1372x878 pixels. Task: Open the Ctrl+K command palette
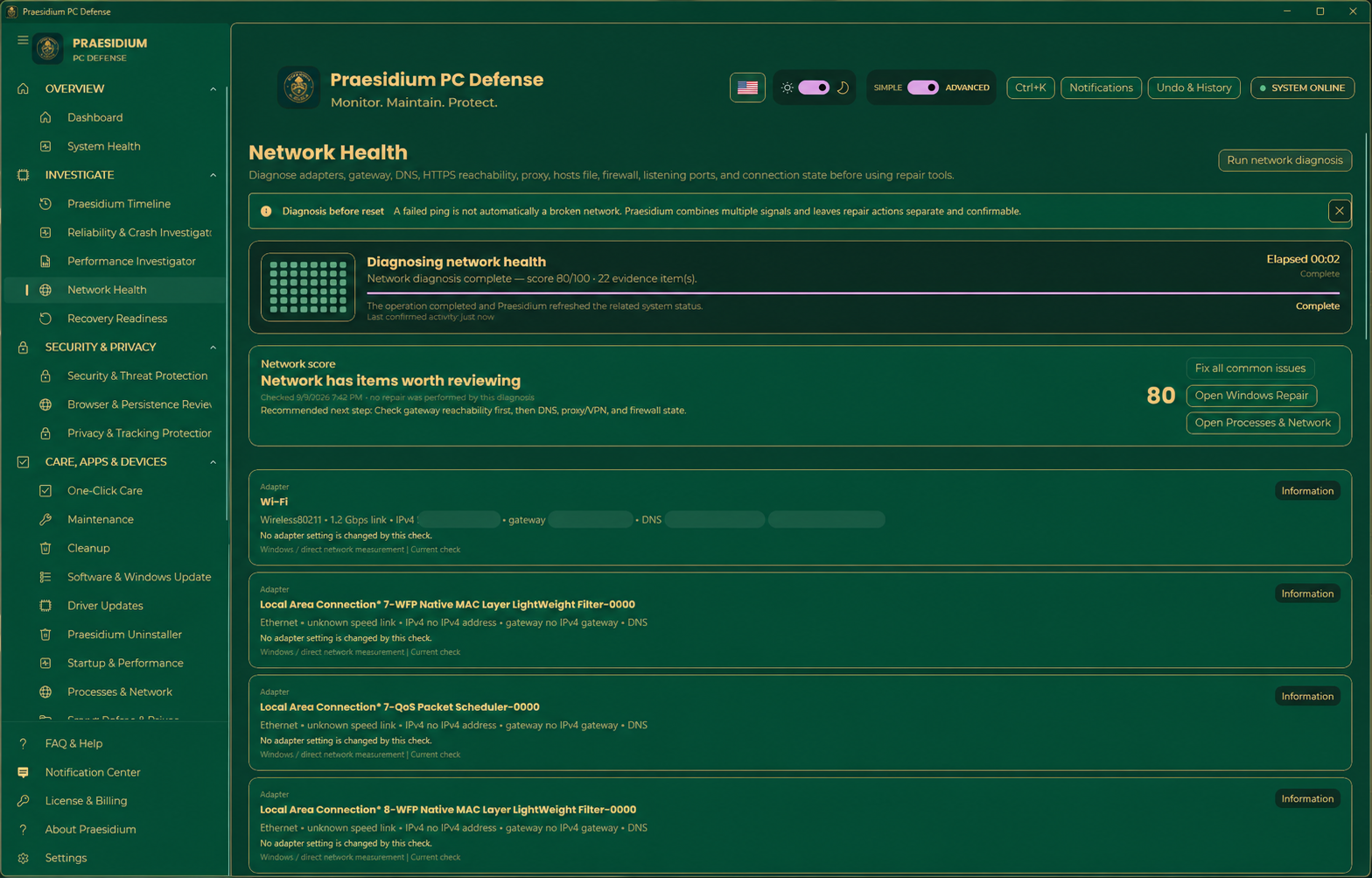[x=1030, y=88]
